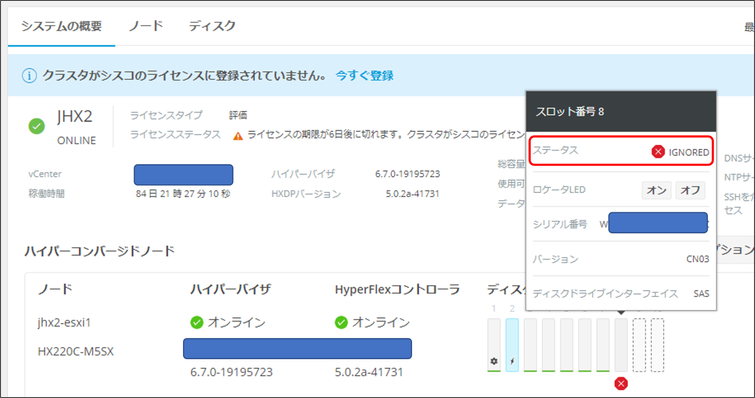Click the green HyperFlex controller オンライン check icon

point(341,322)
